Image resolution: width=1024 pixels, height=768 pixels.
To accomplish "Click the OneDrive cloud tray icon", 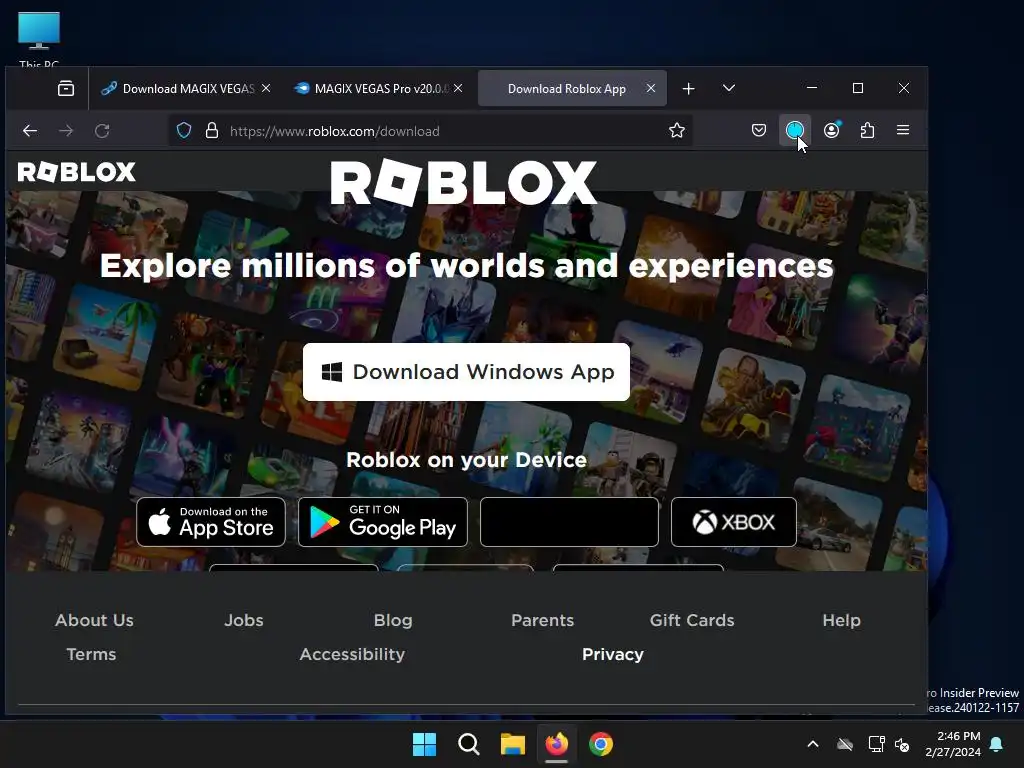I will coord(845,744).
